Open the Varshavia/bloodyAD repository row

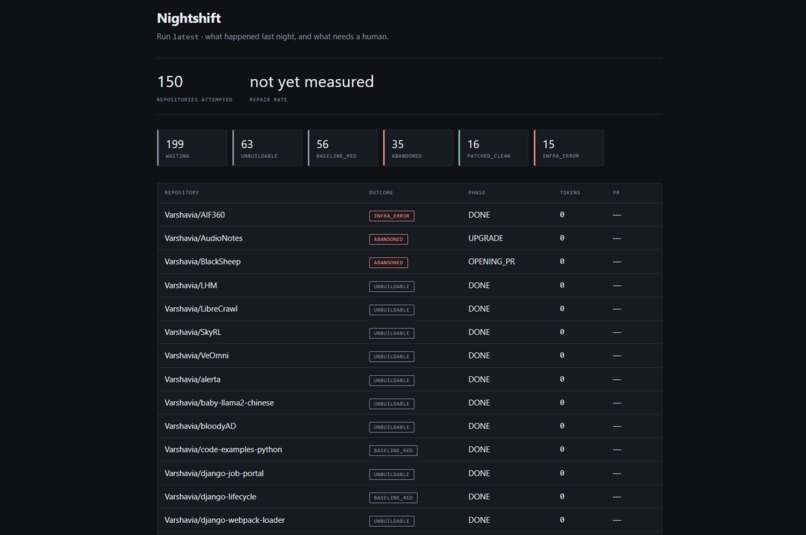409,426
